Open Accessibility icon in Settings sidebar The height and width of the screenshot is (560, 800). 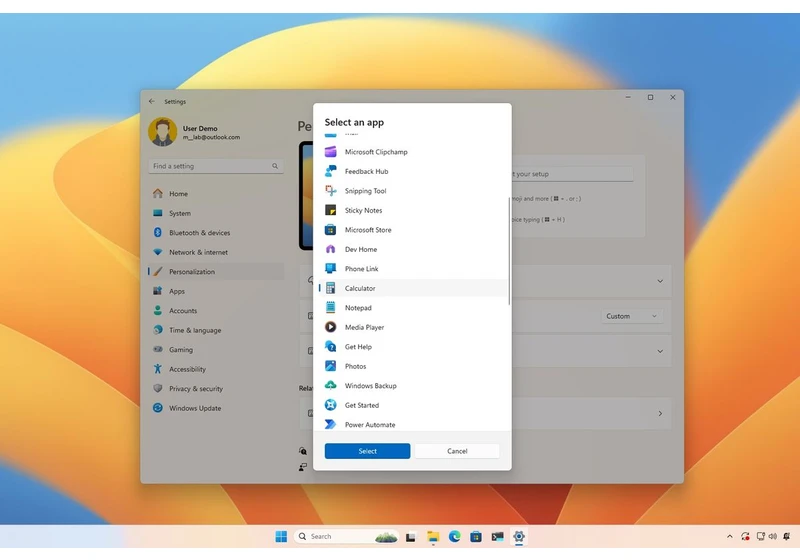click(x=158, y=369)
